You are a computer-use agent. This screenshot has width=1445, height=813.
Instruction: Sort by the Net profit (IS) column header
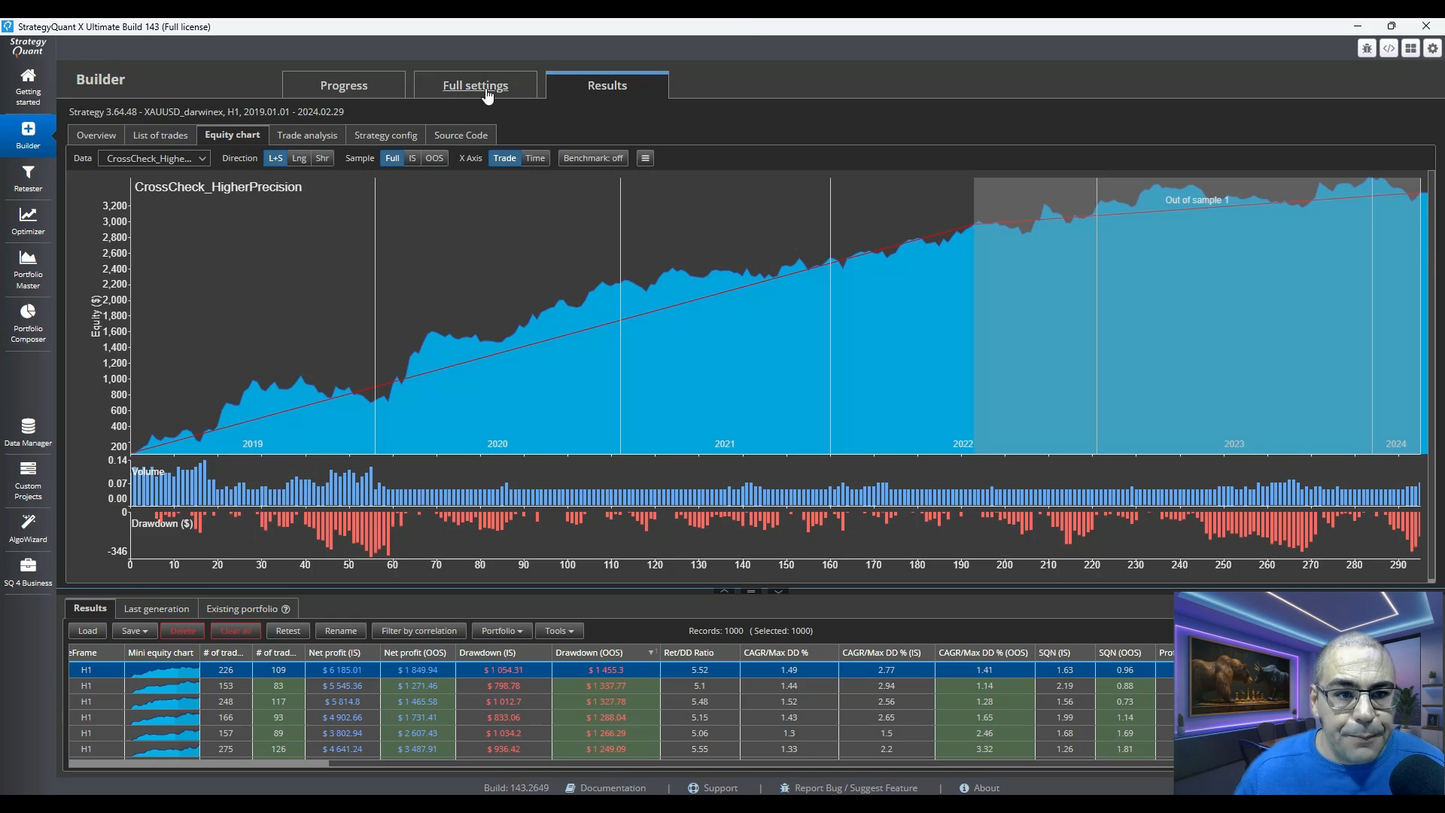pyautogui.click(x=343, y=653)
